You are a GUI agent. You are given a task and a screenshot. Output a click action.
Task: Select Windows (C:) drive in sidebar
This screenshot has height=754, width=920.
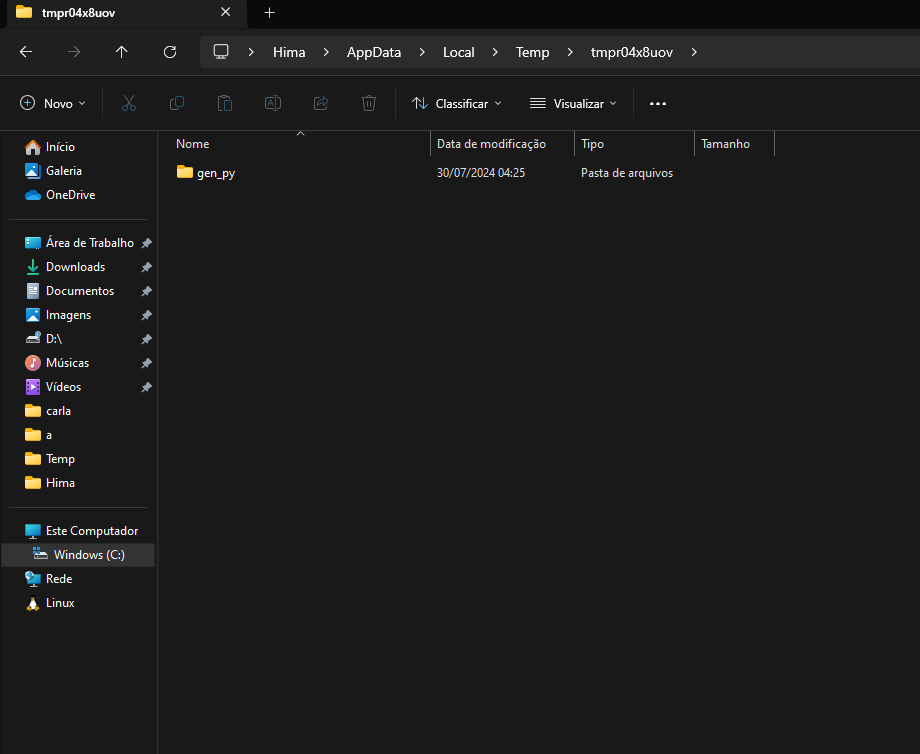pos(78,555)
